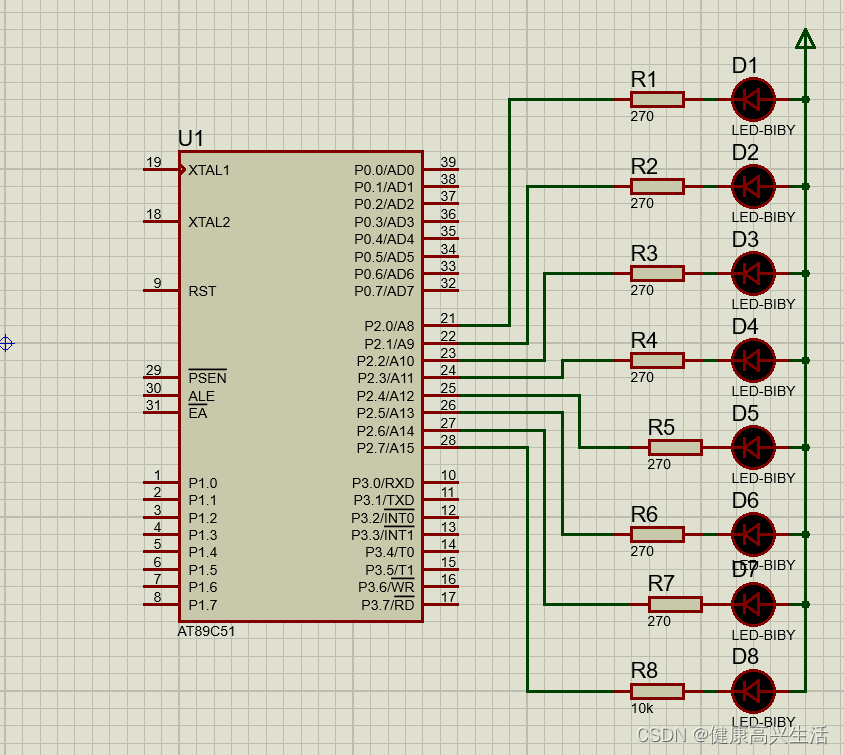Viewport: 844px width, 755px height.
Task: Click LED-BIBY label under D4
Action: coord(763,391)
